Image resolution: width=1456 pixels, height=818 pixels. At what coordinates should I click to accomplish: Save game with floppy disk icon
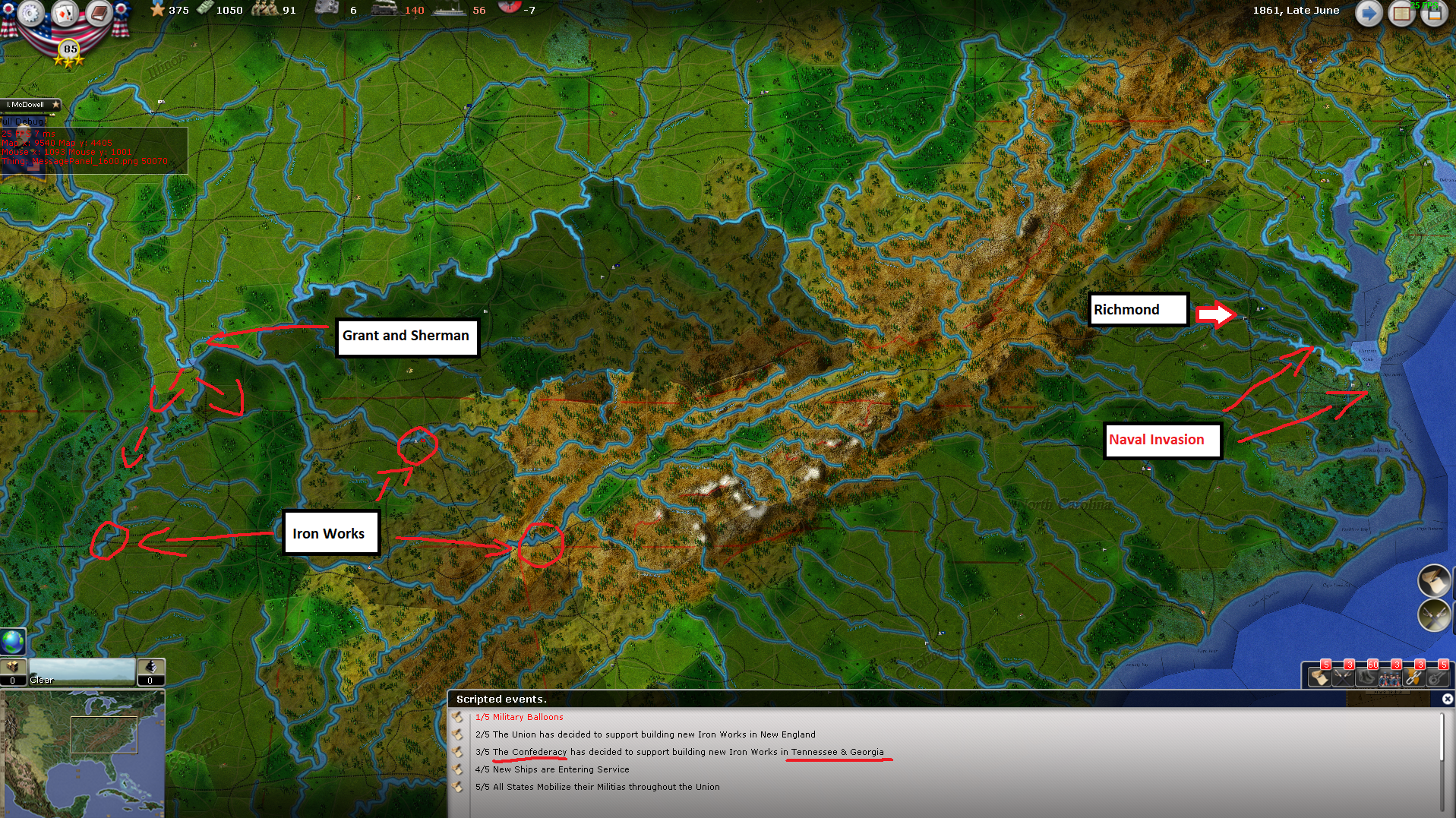(x=1434, y=14)
